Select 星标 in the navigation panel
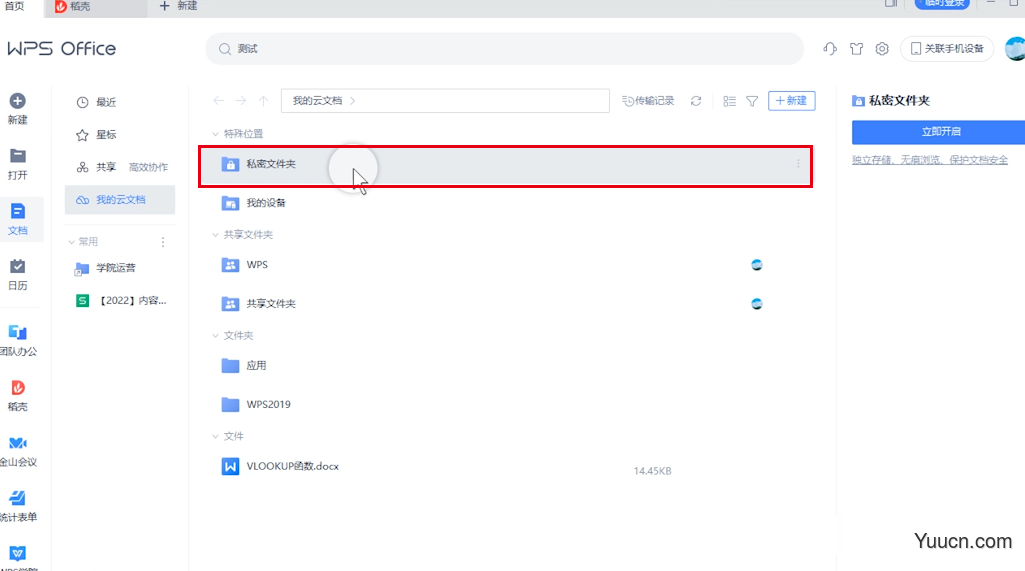Image resolution: width=1025 pixels, height=571 pixels. coord(120,135)
